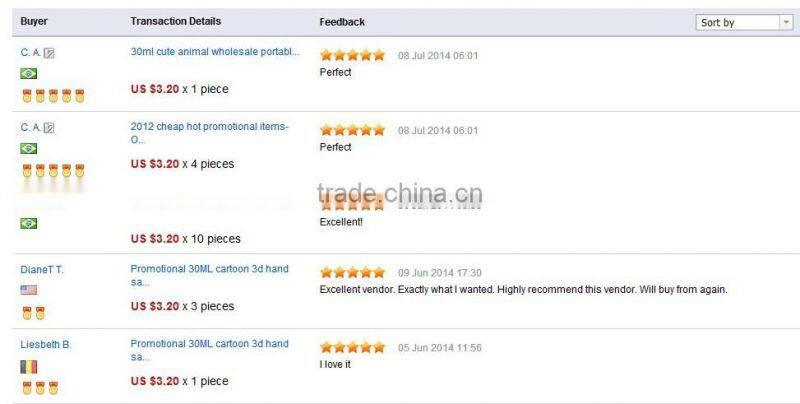Click the Transaction Details column header
Image resolution: width=800 pixels, height=404 pixels.
pos(176,21)
